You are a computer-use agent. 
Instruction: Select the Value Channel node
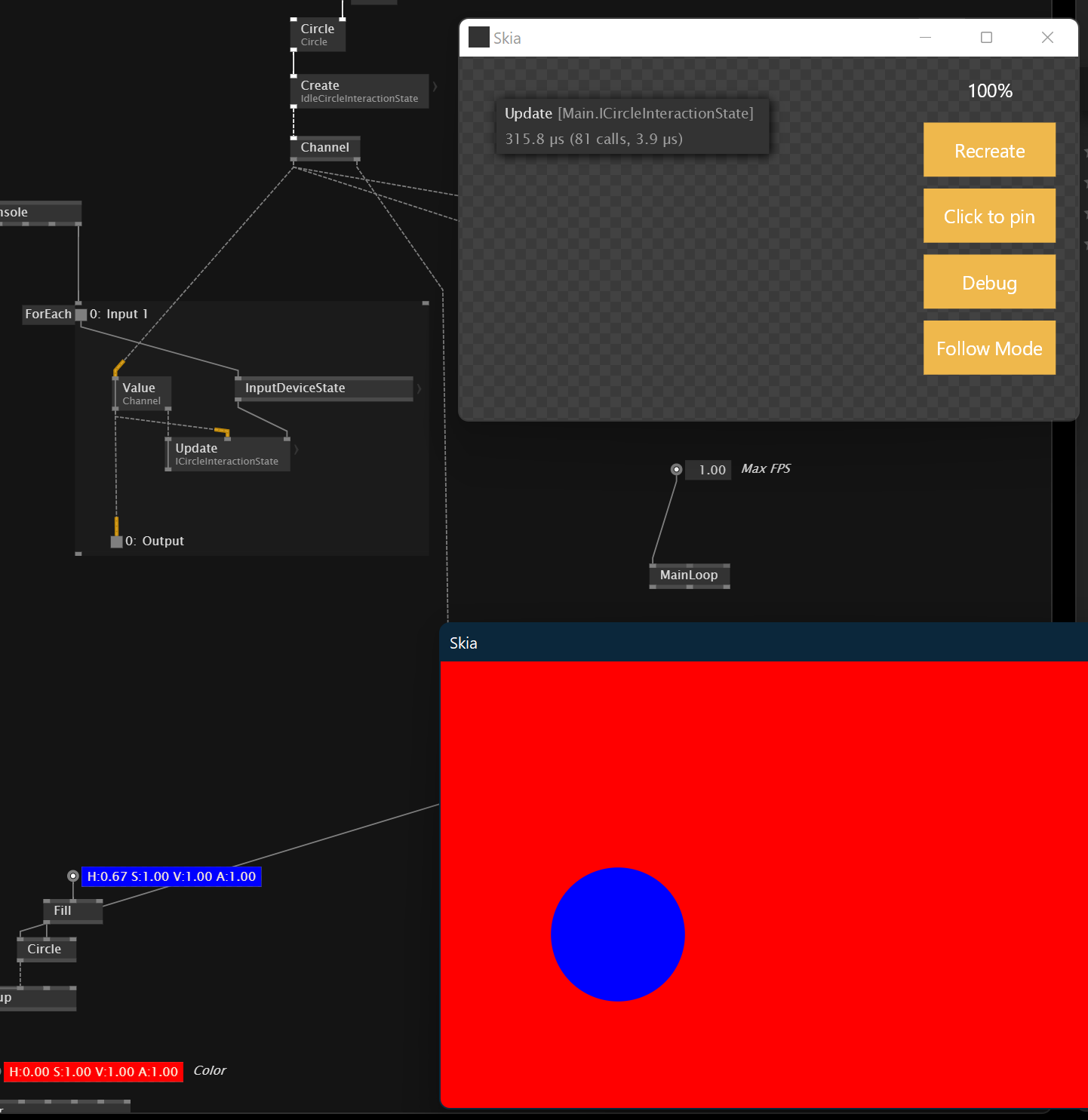[x=142, y=394]
